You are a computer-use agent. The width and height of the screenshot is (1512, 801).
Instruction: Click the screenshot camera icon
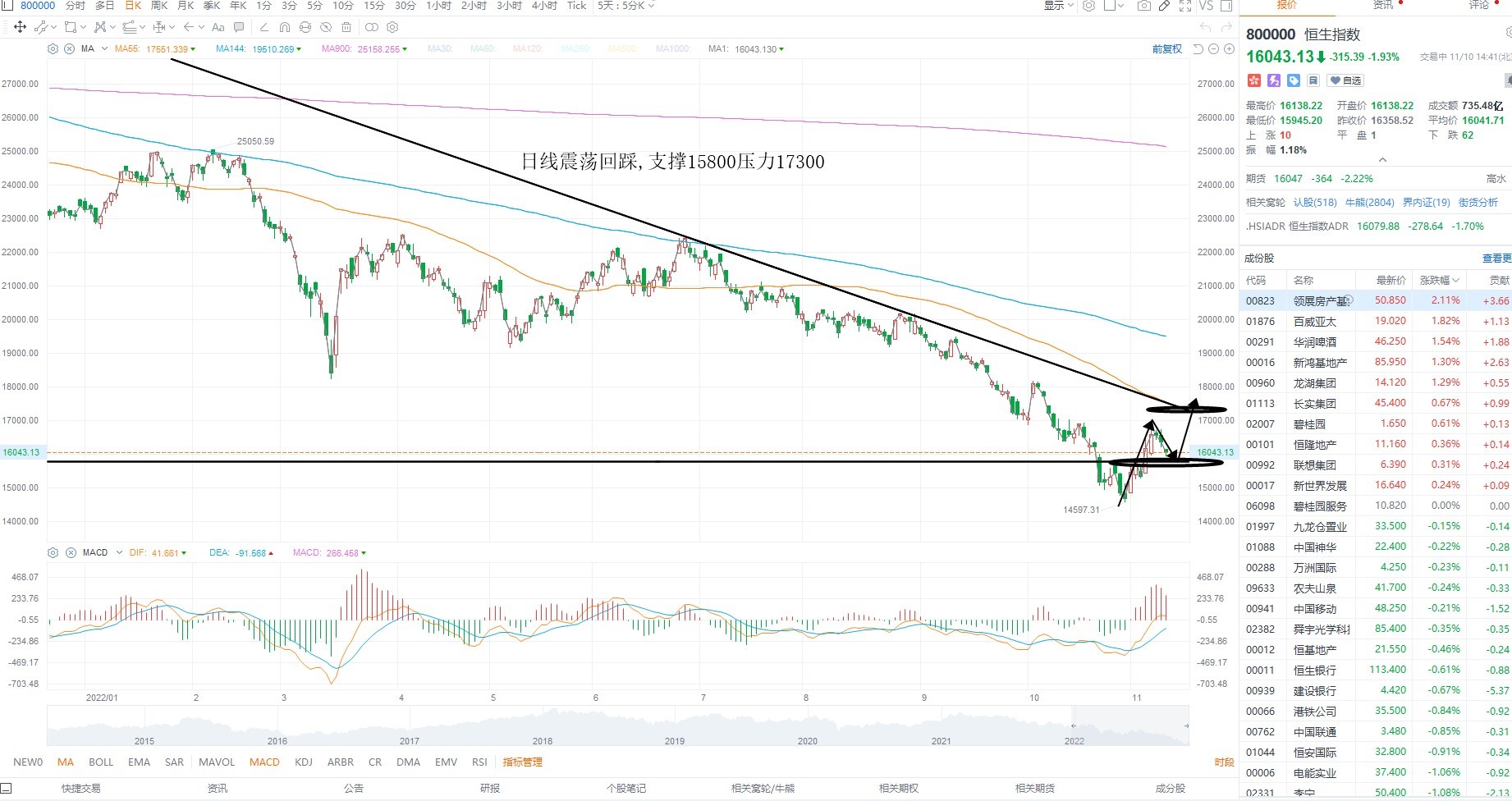1143,6
